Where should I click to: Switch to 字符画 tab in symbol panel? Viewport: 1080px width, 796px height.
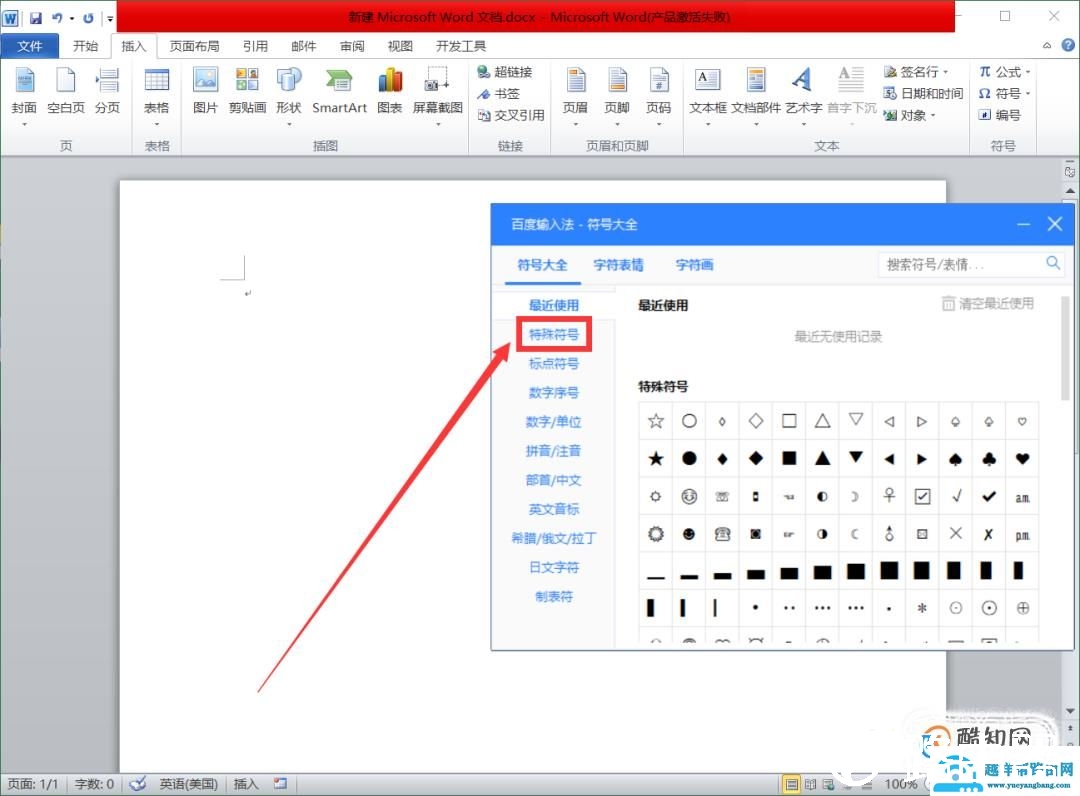[694, 265]
